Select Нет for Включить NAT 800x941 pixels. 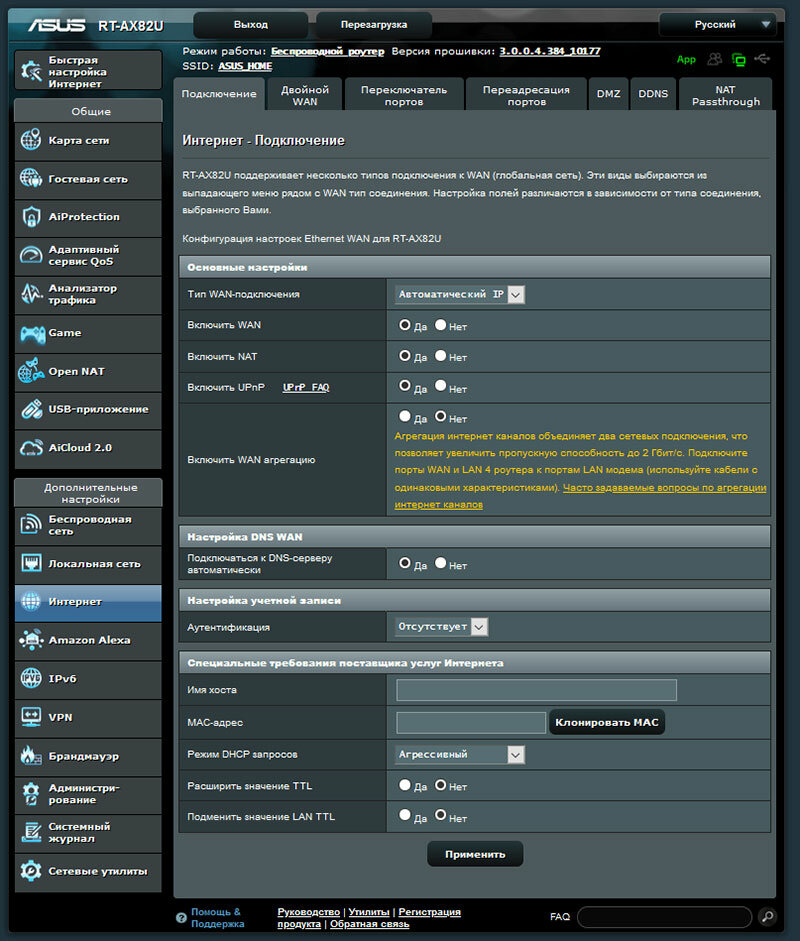pyautogui.click(x=441, y=356)
